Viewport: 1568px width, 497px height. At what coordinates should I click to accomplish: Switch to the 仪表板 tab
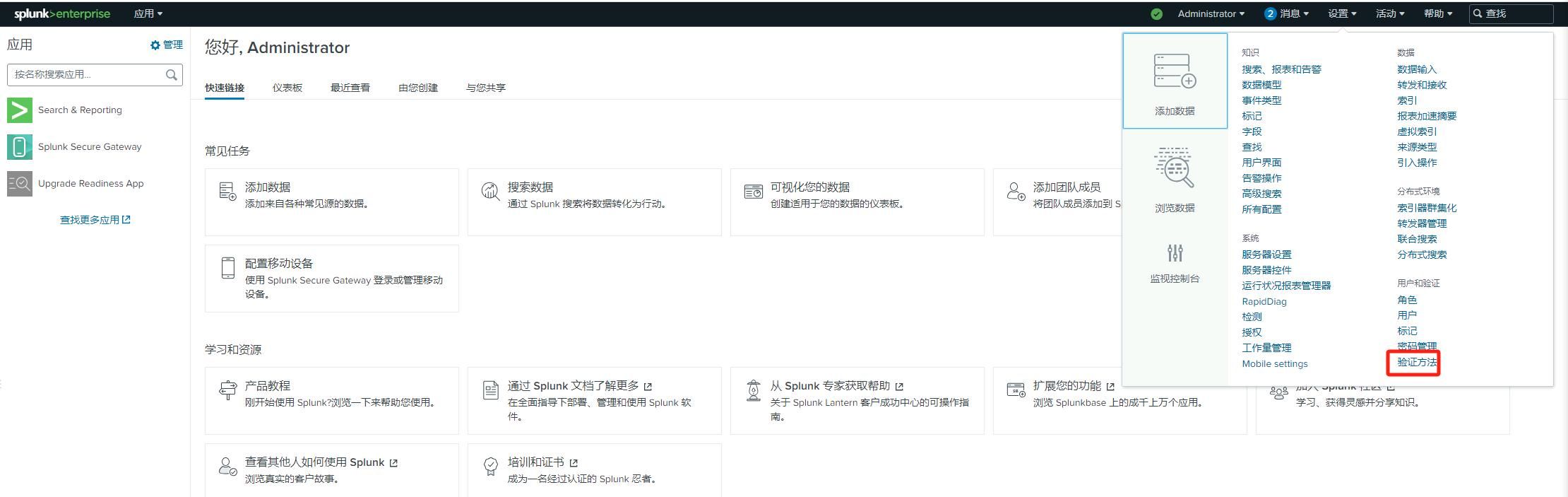[x=287, y=88]
